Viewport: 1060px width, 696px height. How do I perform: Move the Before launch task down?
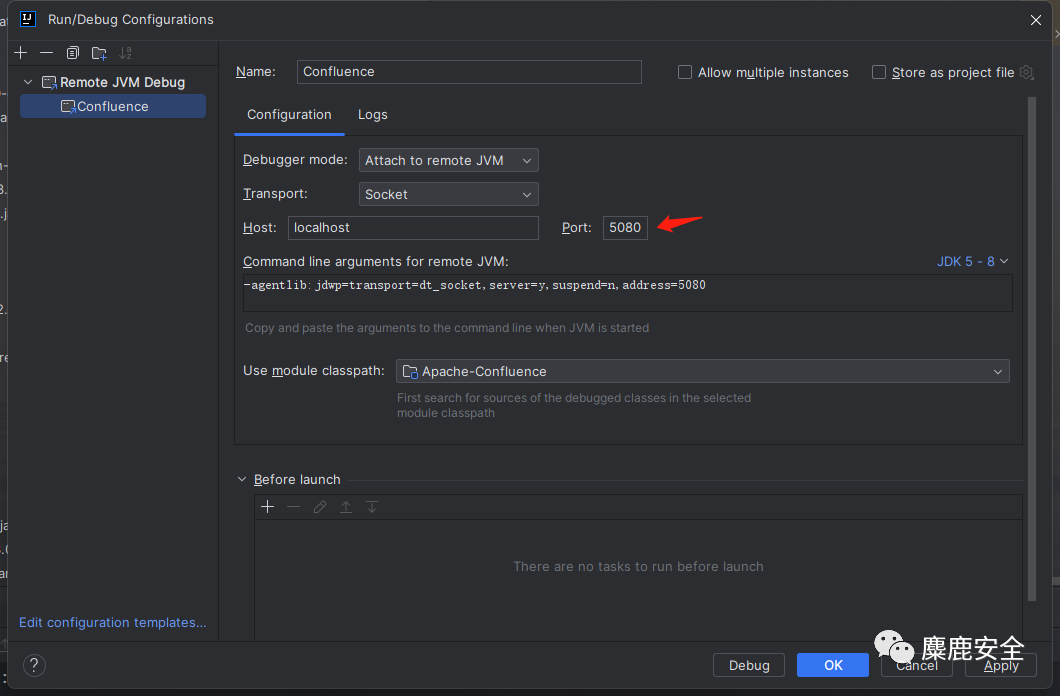[x=372, y=507]
